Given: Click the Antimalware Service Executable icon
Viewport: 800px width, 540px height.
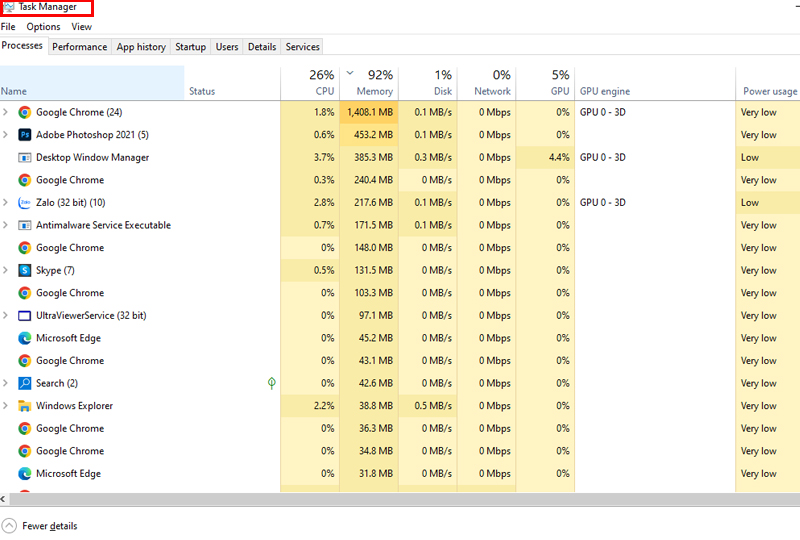Looking at the screenshot, I should pyautogui.click(x=25, y=226).
